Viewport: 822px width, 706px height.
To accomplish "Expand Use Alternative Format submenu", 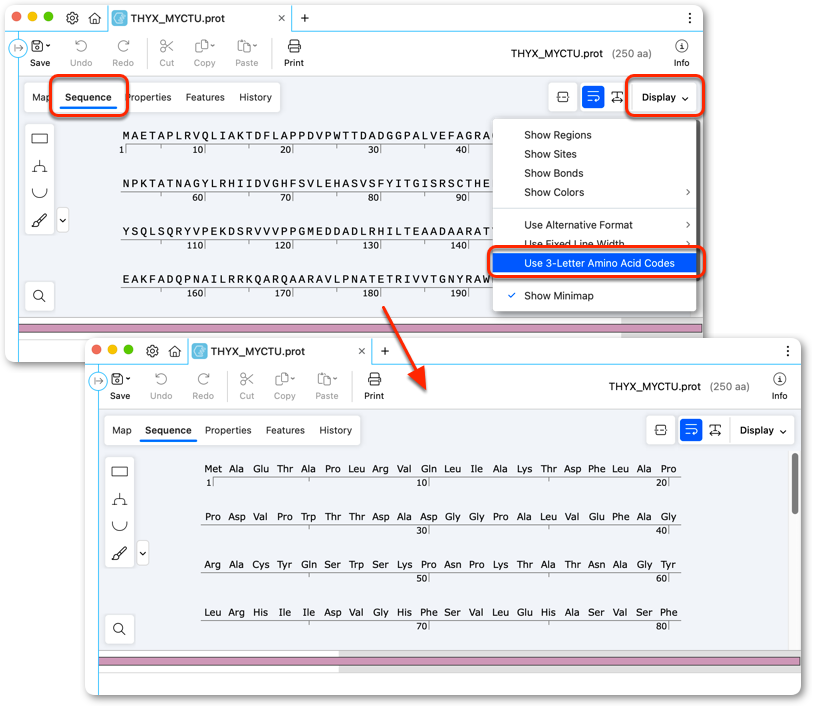I will pyautogui.click(x=594, y=225).
